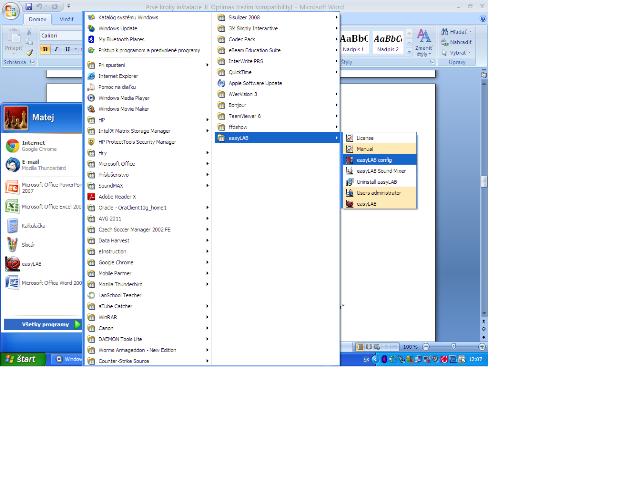Click the font name box in Word ribbon
This screenshot has width=620, height=480.
[61, 36]
